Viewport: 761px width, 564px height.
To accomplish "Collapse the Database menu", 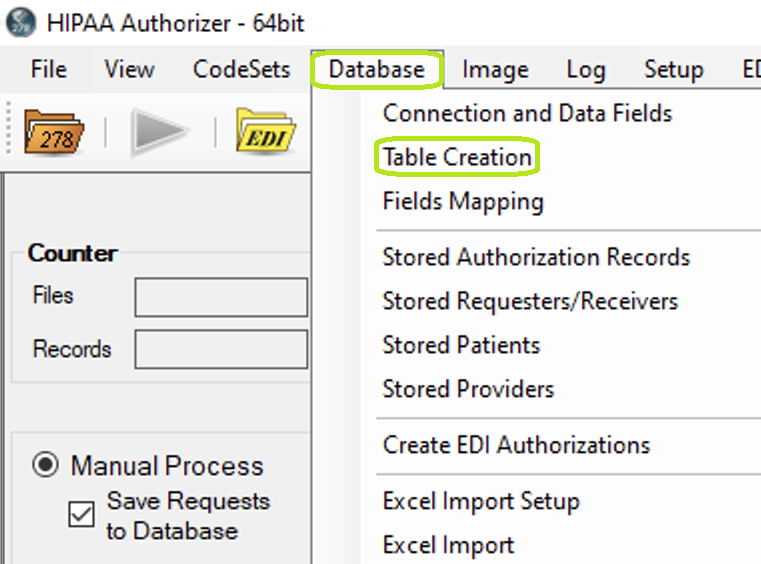I will 377,69.
